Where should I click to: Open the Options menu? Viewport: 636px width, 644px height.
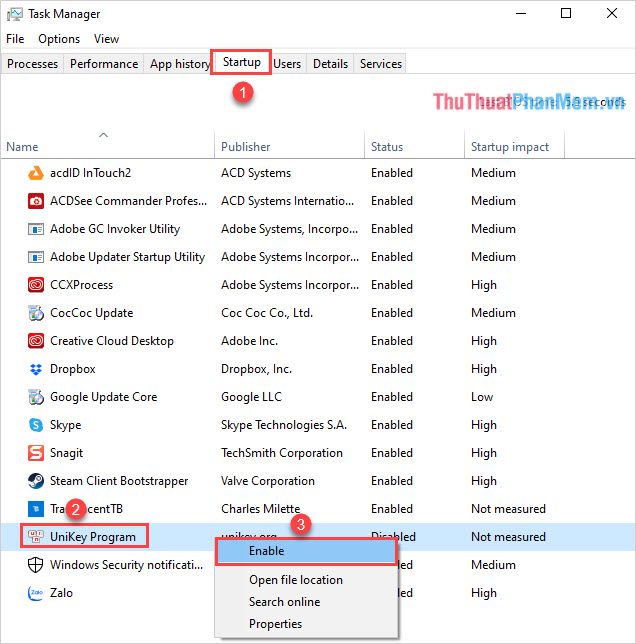(59, 39)
